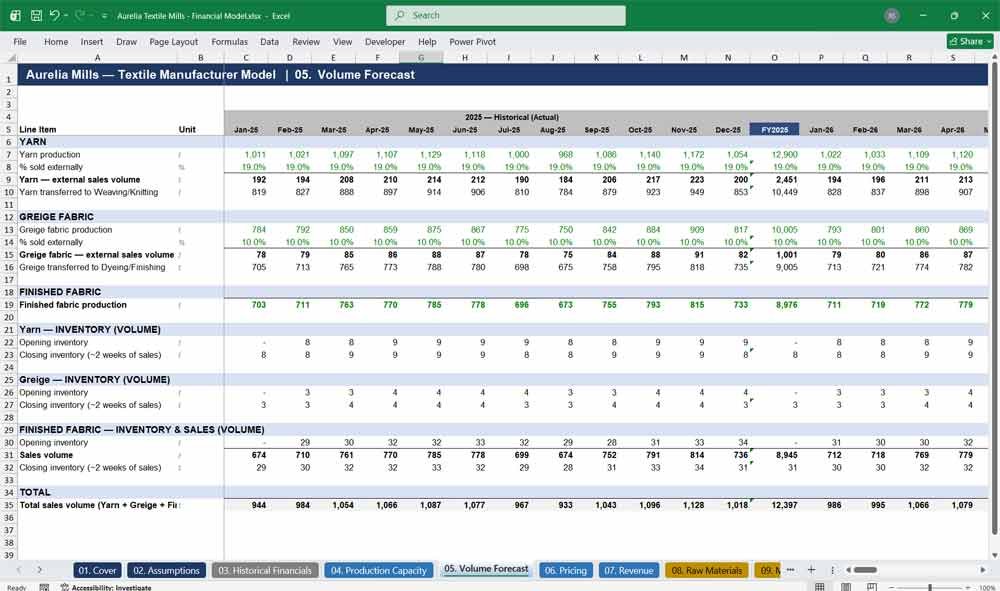This screenshot has width=1000, height=591.
Task: Click the horizontal scroll left arrow
Action: coord(848,570)
